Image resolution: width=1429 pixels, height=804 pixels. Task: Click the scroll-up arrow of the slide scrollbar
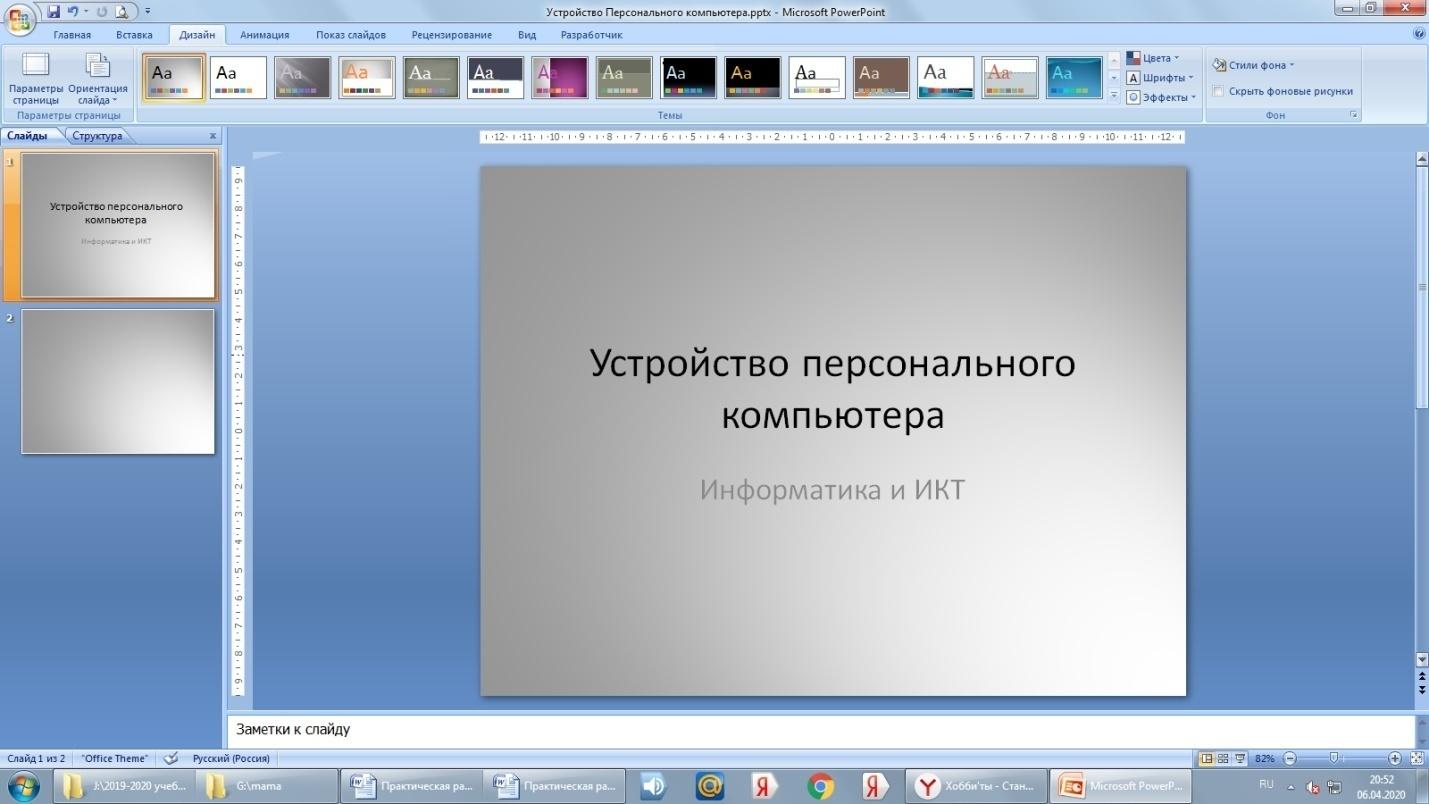tap(1422, 159)
